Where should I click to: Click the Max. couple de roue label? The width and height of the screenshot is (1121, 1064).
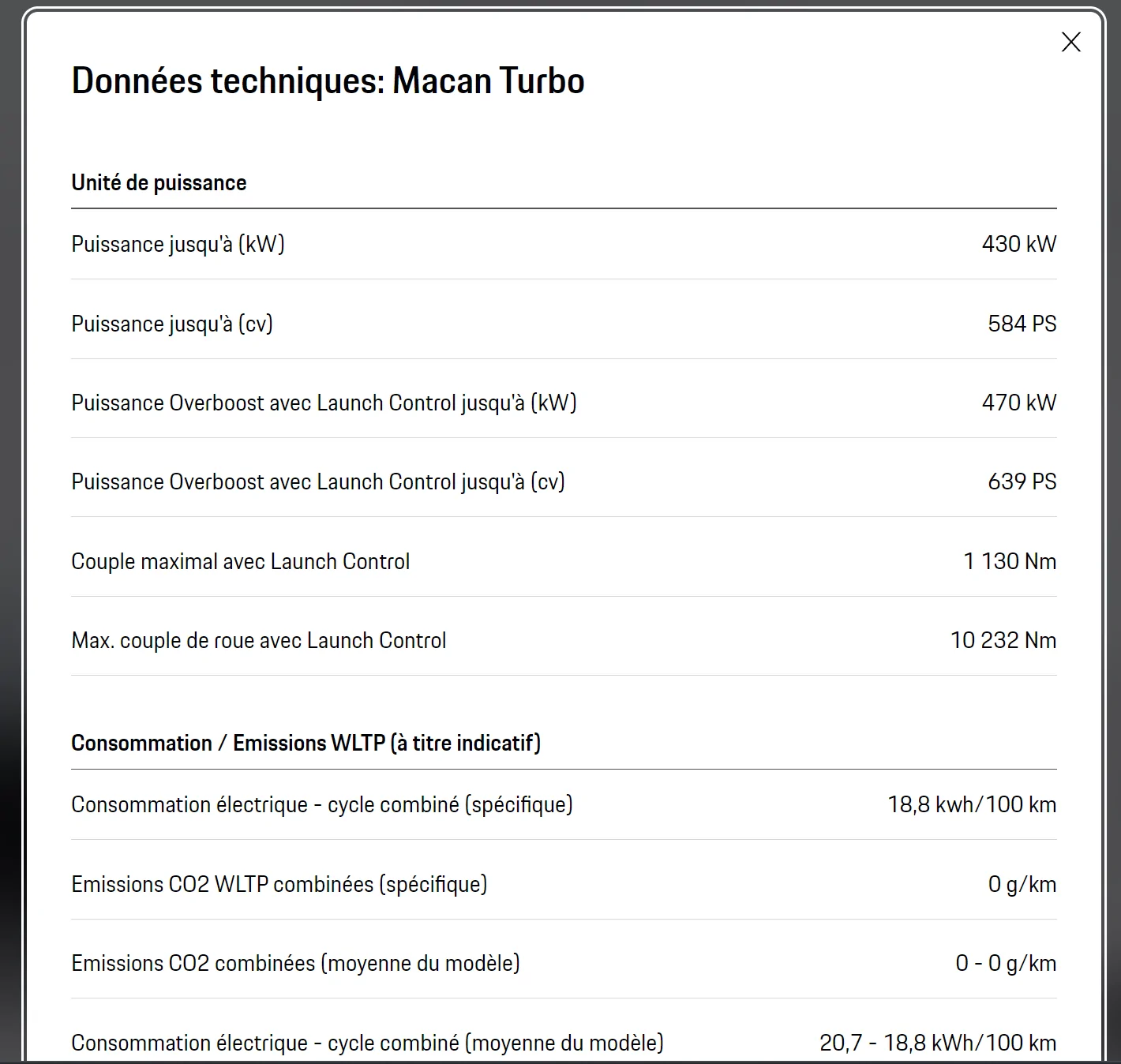pos(259,641)
